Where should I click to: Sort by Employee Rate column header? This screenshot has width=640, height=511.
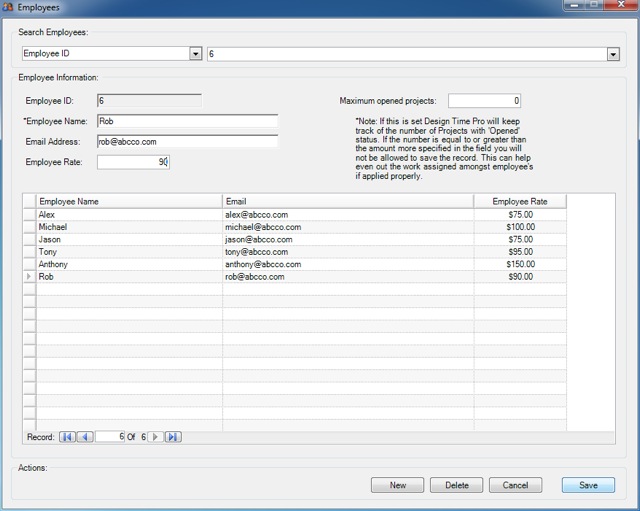(519, 202)
